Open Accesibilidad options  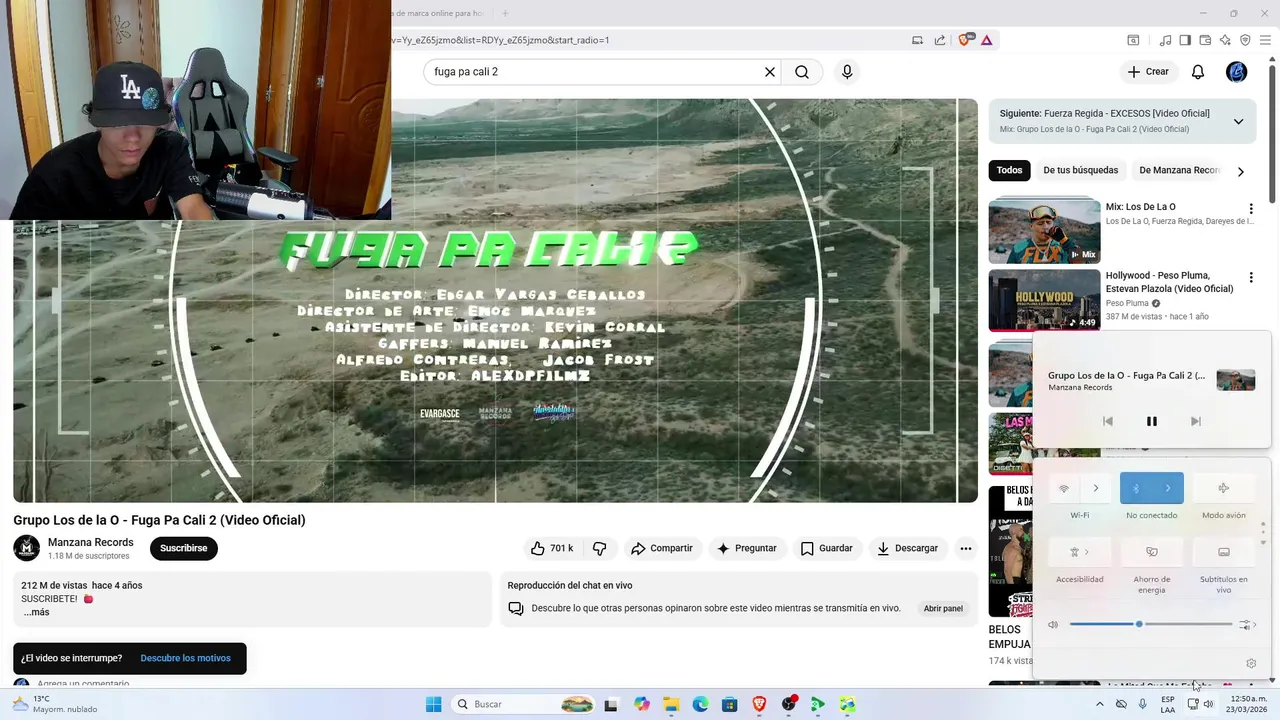(1080, 552)
